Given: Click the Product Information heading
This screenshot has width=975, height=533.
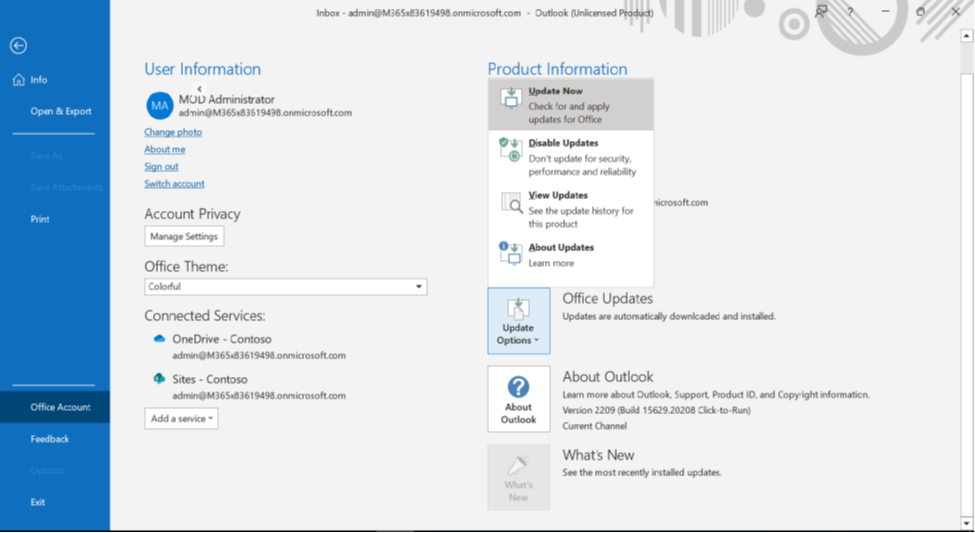Looking at the screenshot, I should [x=557, y=69].
